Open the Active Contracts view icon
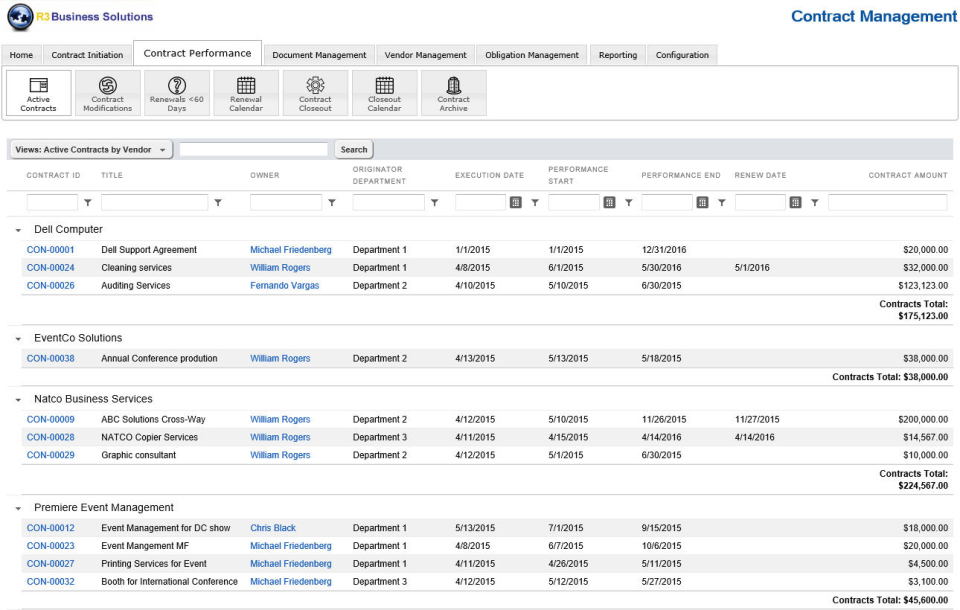 tap(38, 93)
